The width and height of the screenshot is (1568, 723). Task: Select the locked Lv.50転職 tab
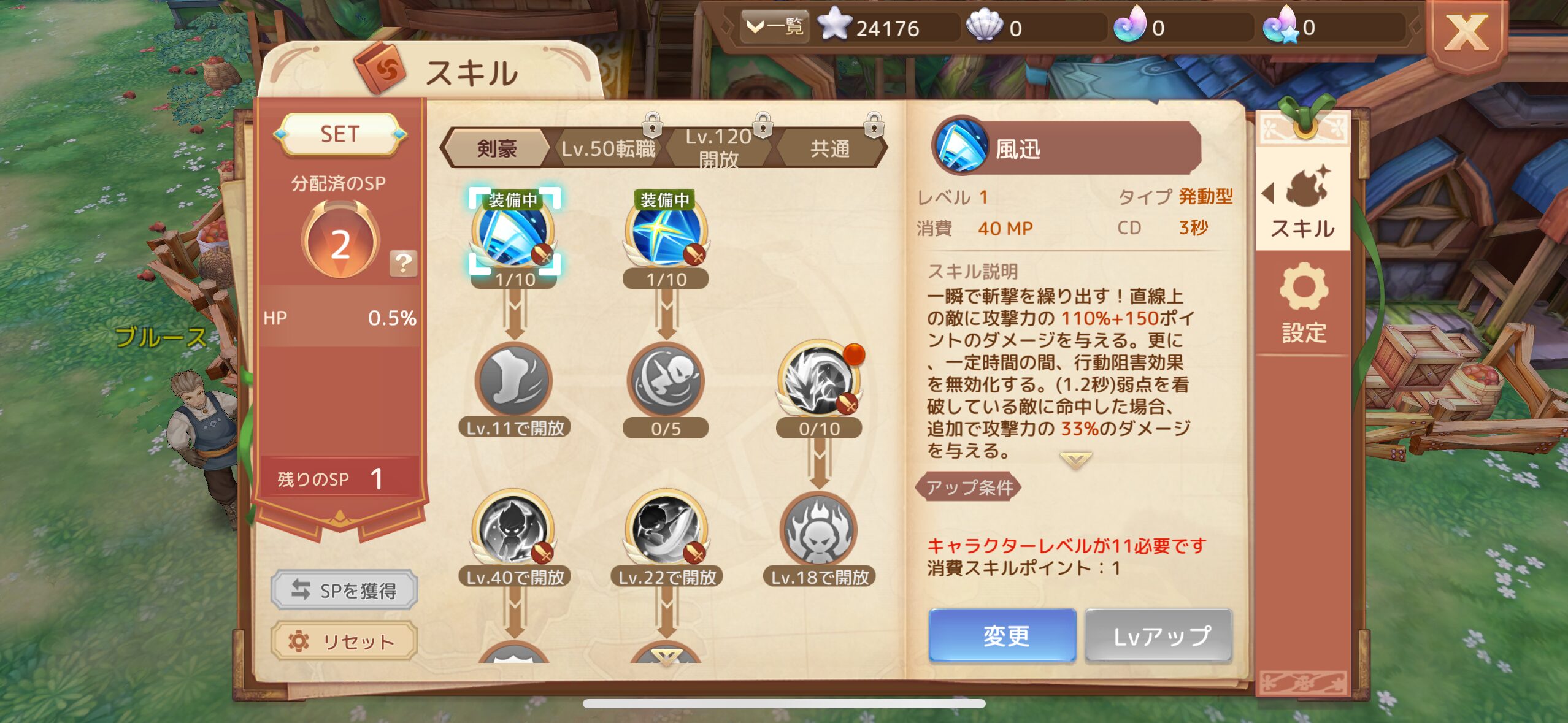click(x=609, y=148)
